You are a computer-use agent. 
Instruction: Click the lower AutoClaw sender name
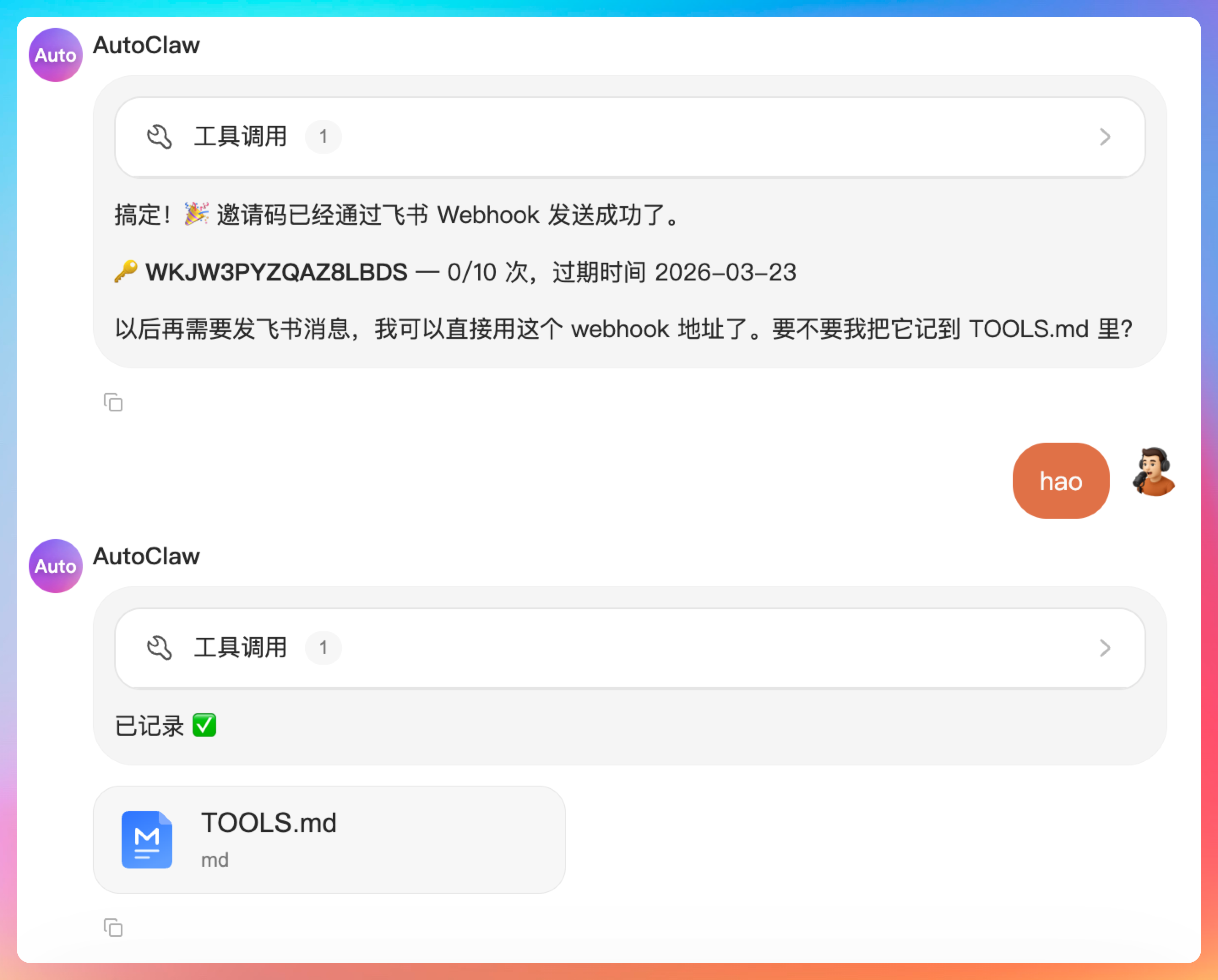(x=146, y=556)
